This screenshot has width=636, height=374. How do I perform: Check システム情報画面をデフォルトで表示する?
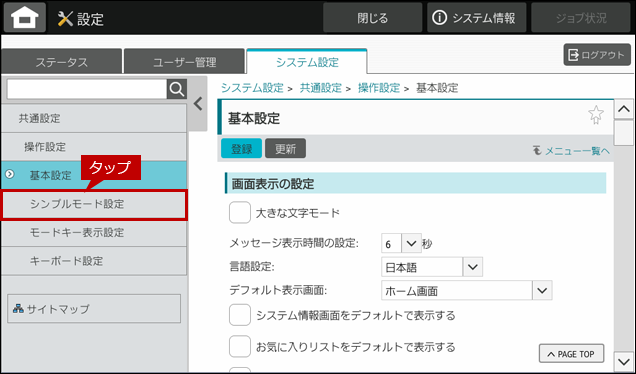pyautogui.click(x=240, y=315)
